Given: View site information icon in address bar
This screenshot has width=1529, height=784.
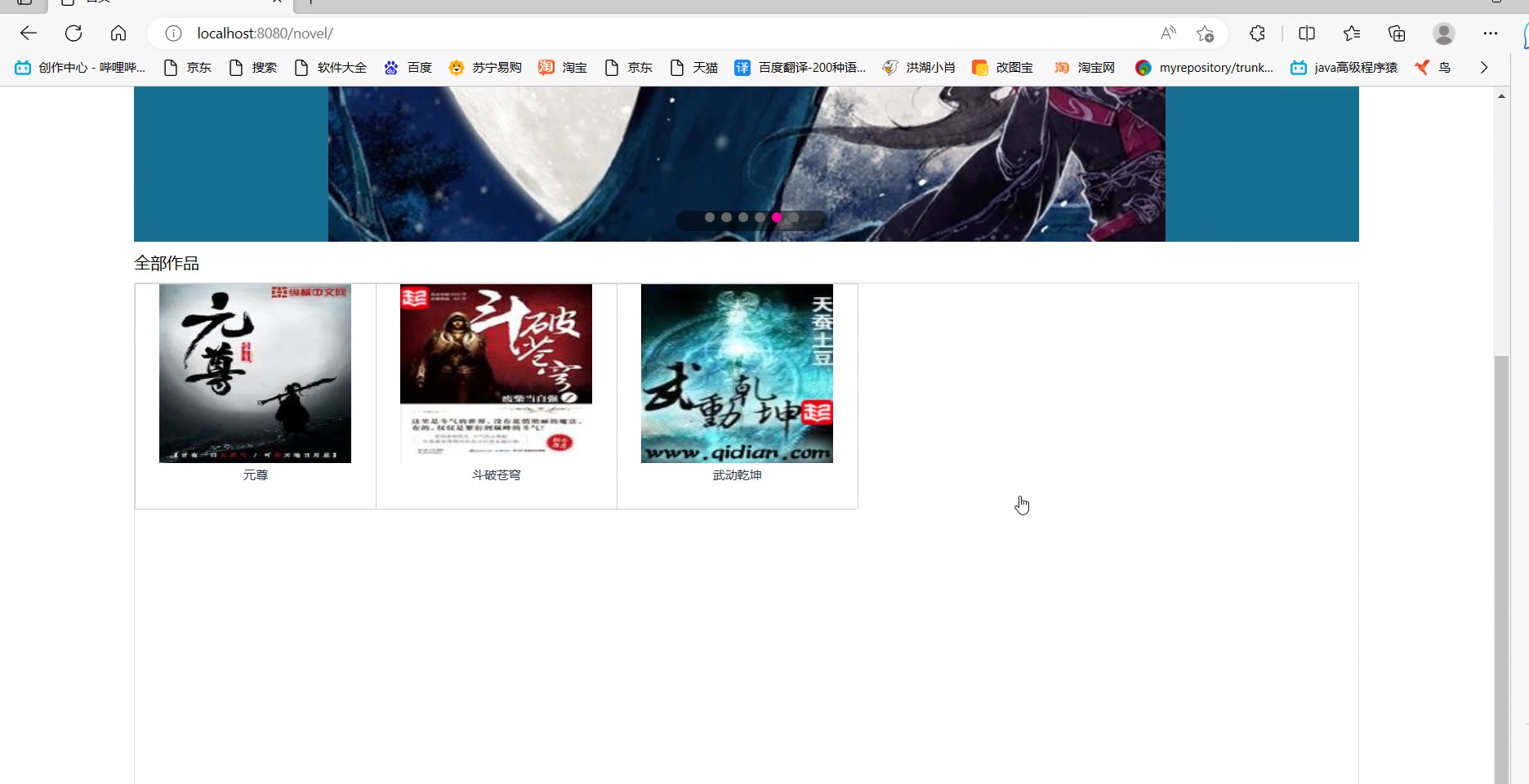Looking at the screenshot, I should click(173, 33).
